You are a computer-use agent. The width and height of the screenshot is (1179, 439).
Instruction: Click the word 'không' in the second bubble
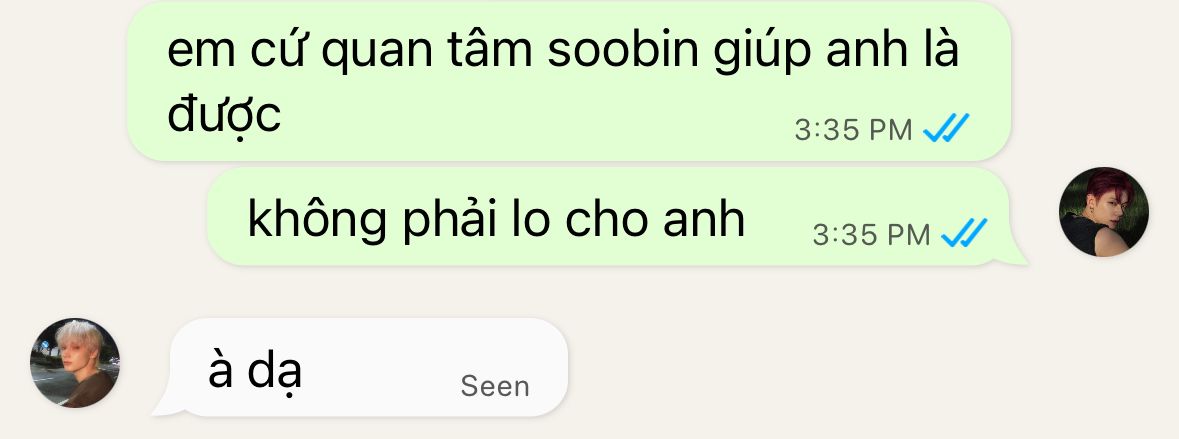pos(317,219)
